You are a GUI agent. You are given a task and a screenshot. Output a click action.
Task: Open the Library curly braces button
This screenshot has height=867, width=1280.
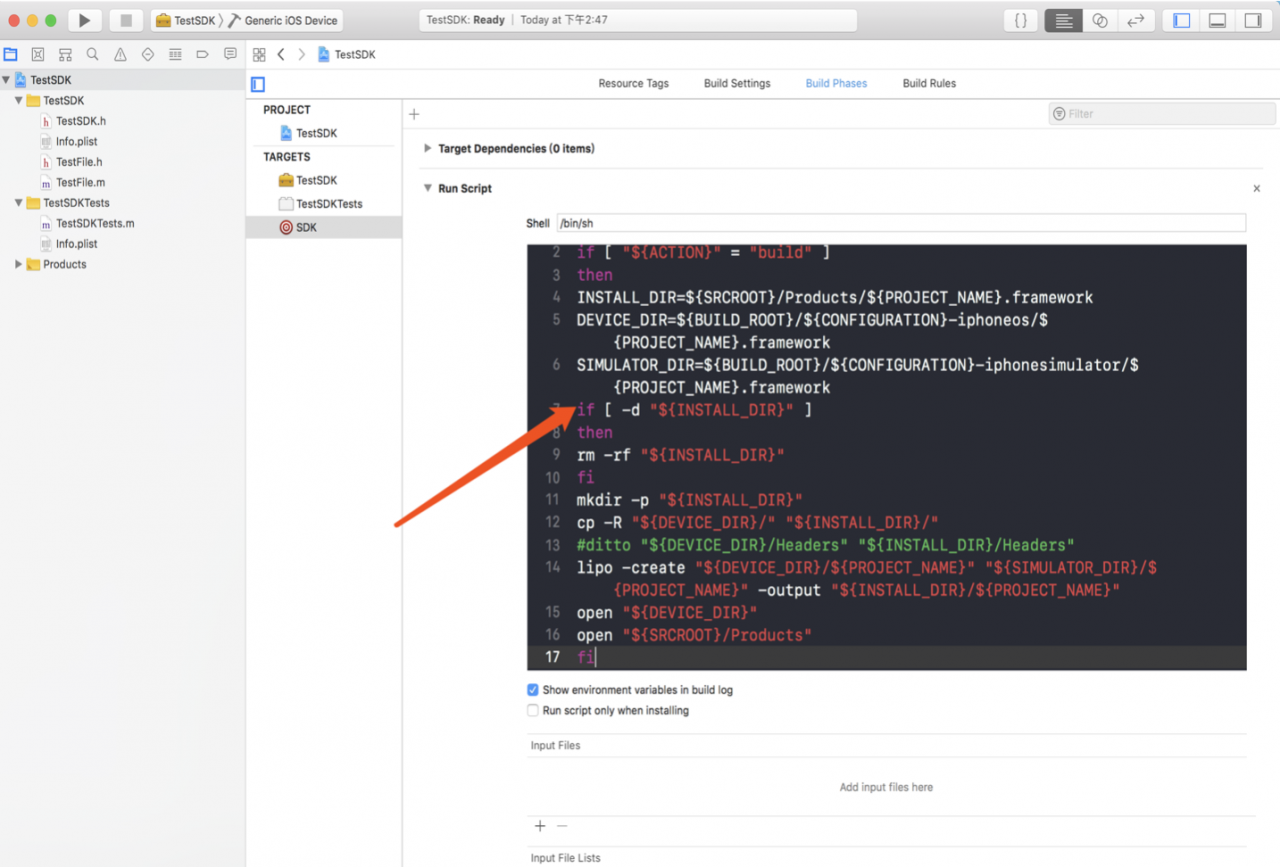[x=1020, y=20]
